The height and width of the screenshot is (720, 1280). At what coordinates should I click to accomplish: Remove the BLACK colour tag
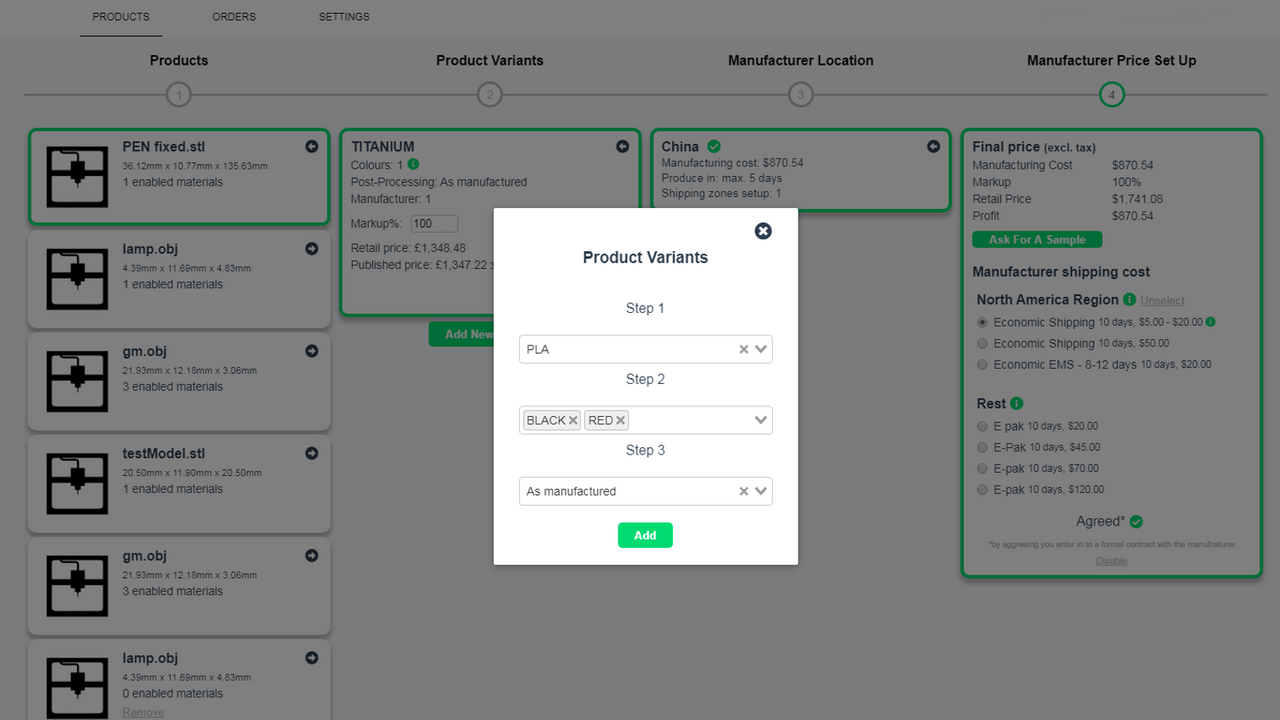573,421
